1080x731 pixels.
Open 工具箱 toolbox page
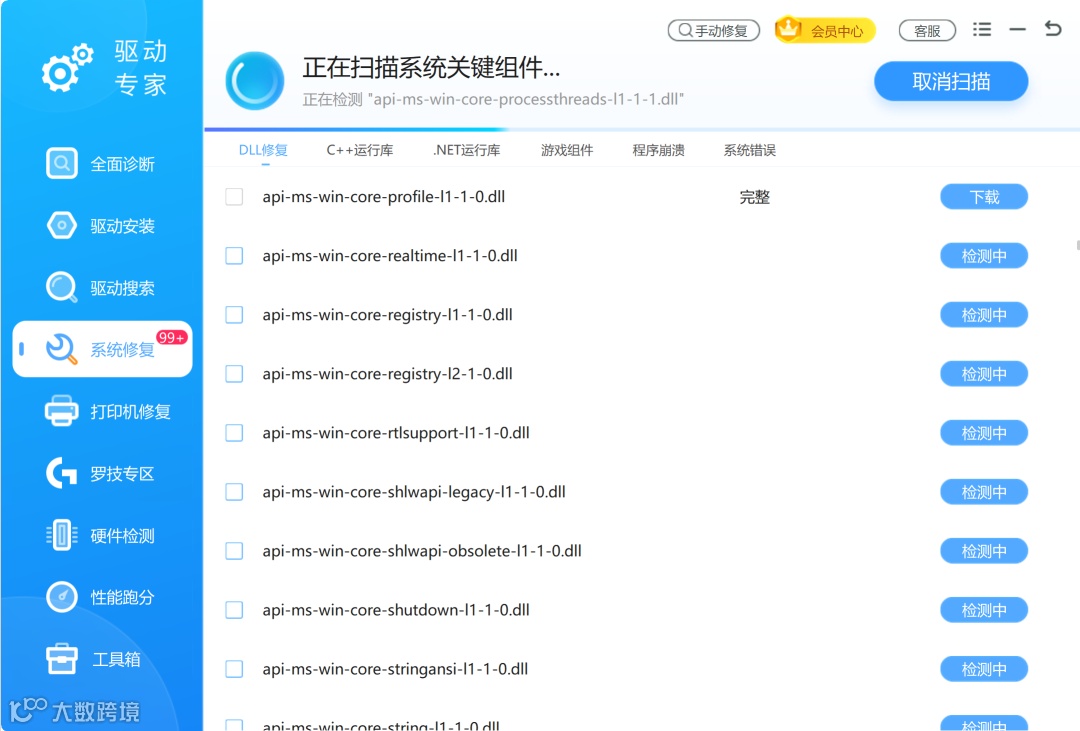94,659
